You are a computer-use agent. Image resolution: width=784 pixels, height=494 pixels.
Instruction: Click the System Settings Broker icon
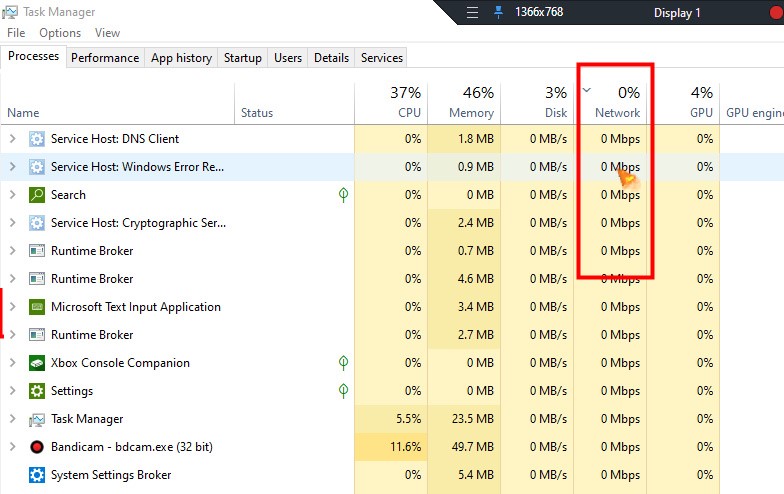click(37, 475)
